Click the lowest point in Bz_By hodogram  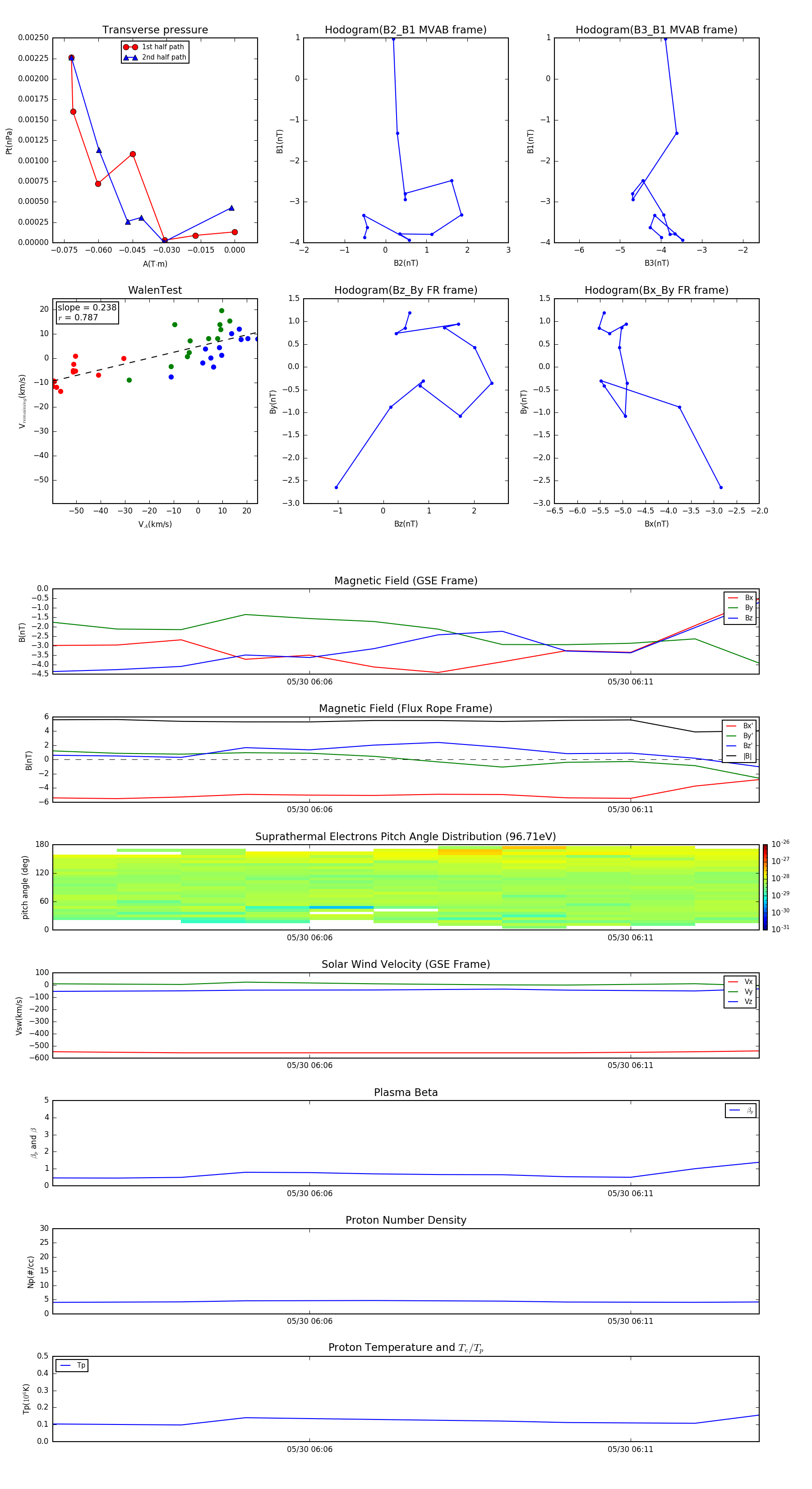click(x=337, y=487)
